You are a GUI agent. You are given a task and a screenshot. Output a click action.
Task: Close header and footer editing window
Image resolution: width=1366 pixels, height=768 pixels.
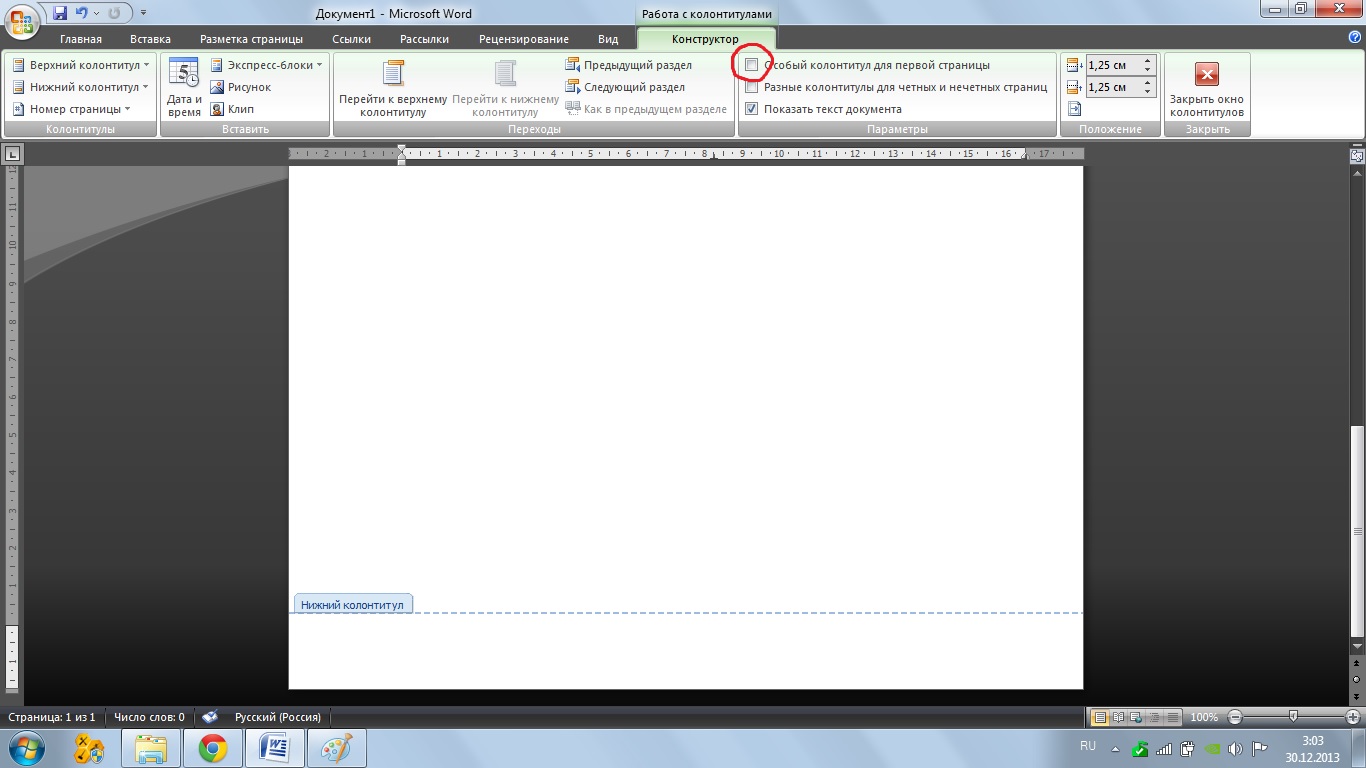(x=1207, y=88)
